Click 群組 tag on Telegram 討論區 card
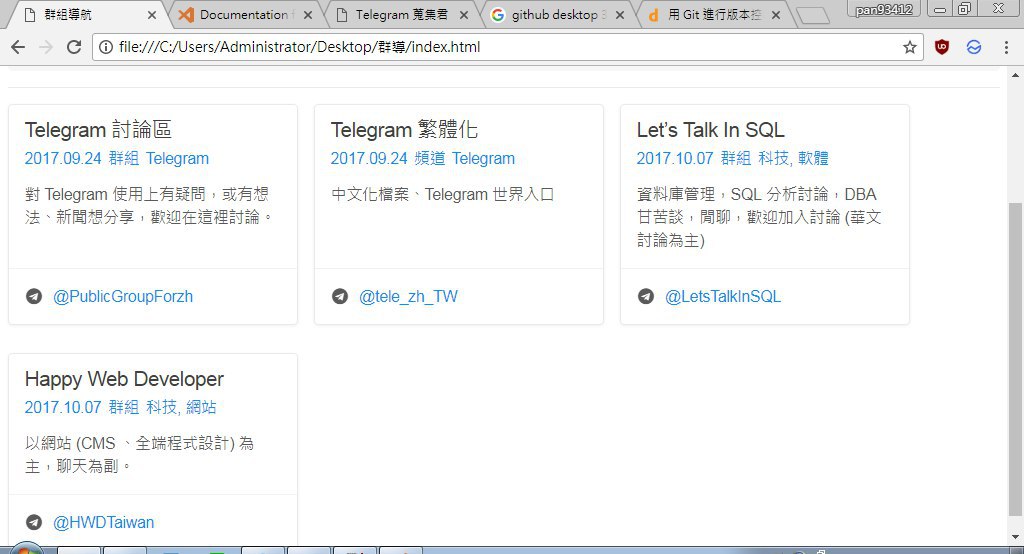Image resolution: width=1024 pixels, height=554 pixels. click(x=123, y=158)
